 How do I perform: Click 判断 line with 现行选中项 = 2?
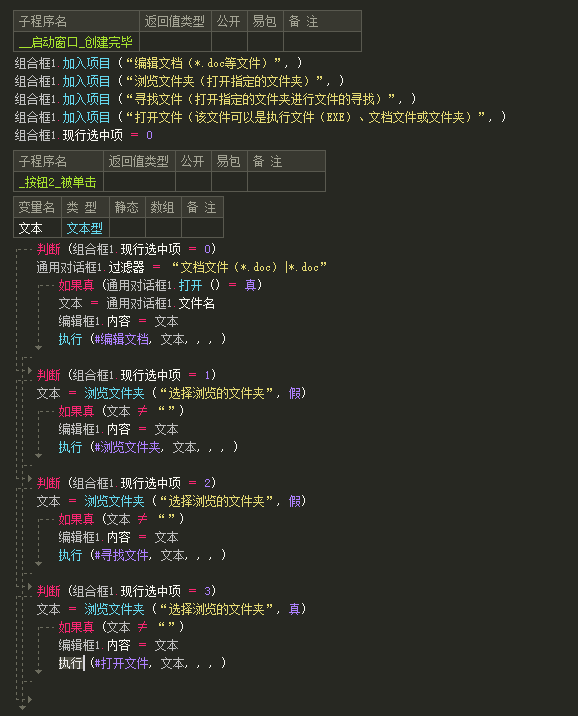(x=126, y=483)
